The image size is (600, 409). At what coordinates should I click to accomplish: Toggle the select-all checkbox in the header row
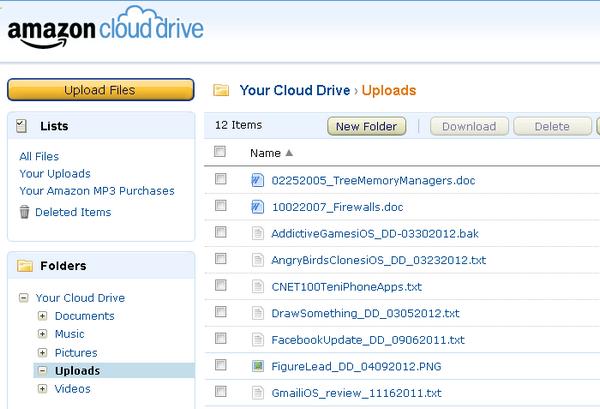click(x=220, y=152)
